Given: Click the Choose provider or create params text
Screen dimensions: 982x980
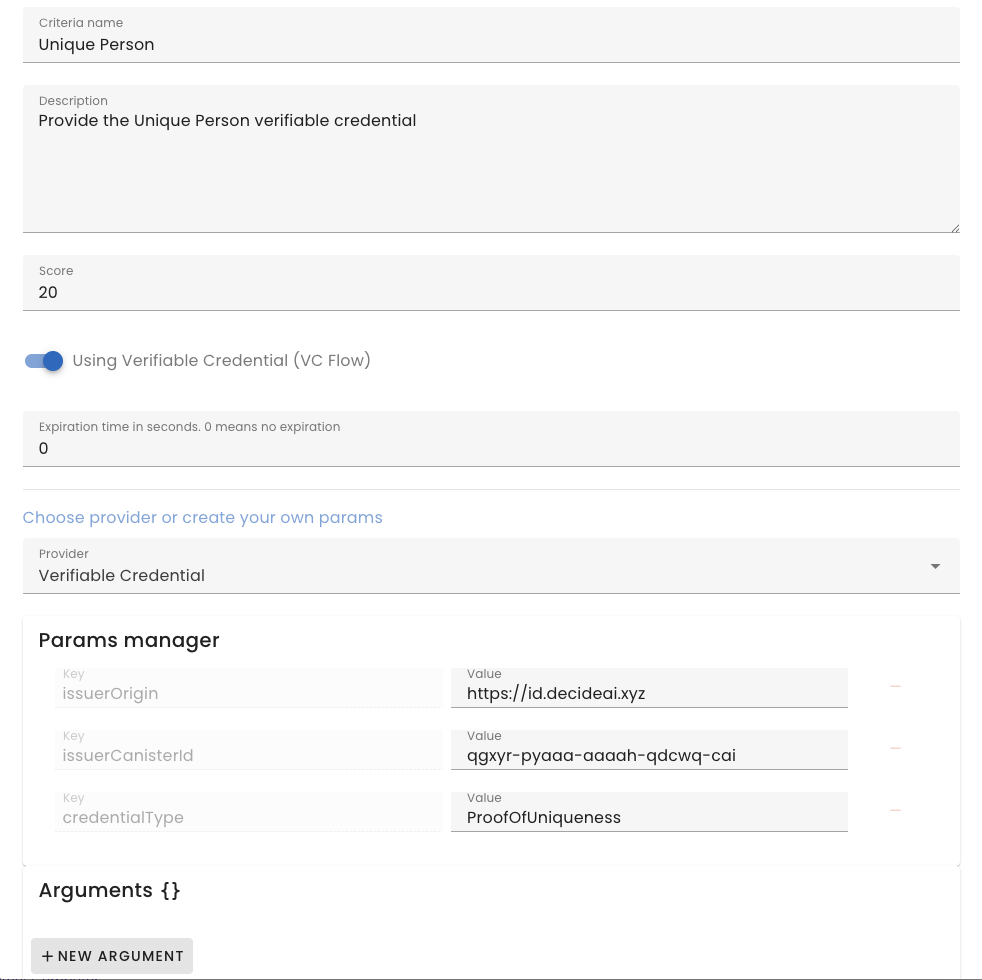Looking at the screenshot, I should [203, 518].
